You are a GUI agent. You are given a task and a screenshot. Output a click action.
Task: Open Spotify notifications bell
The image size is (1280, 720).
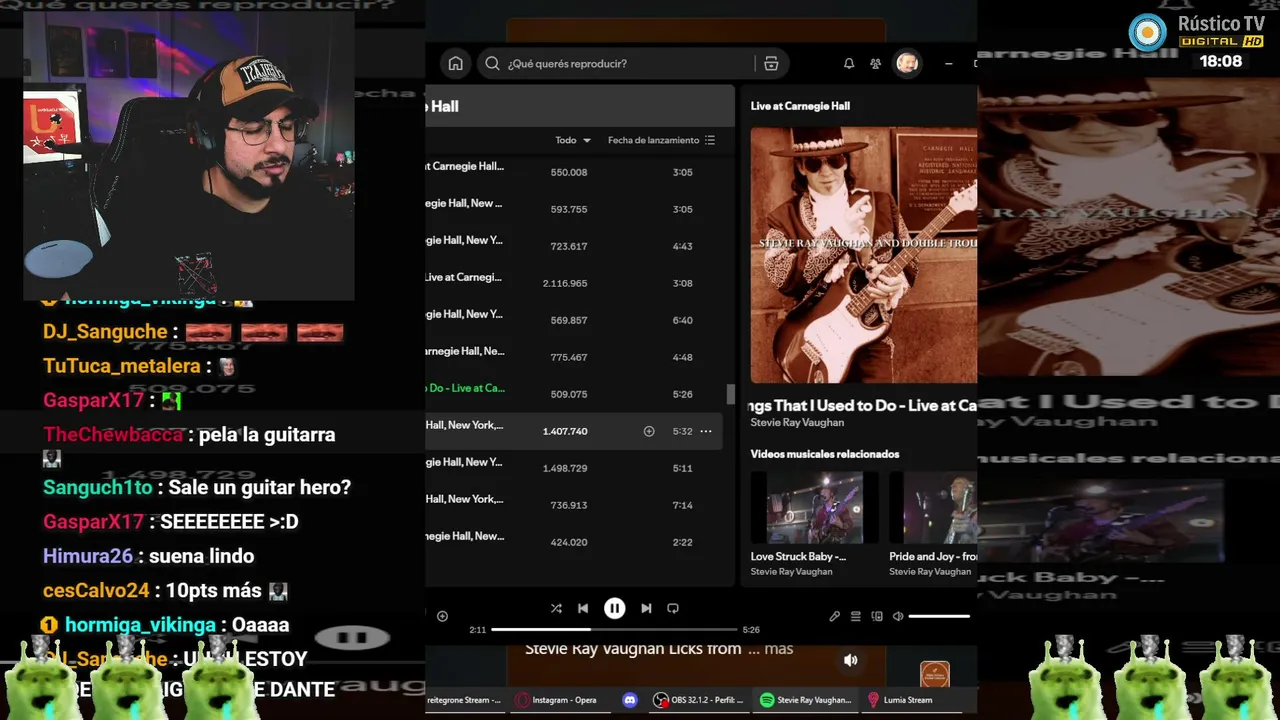pyautogui.click(x=849, y=64)
